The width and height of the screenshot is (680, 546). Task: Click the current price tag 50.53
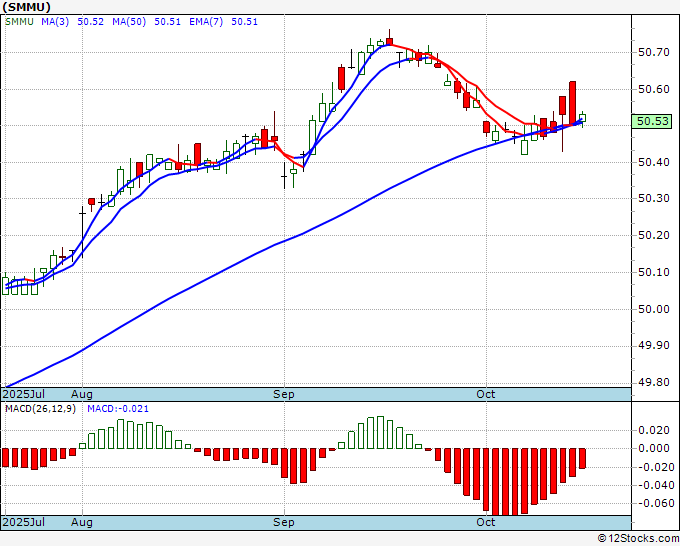click(x=652, y=121)
